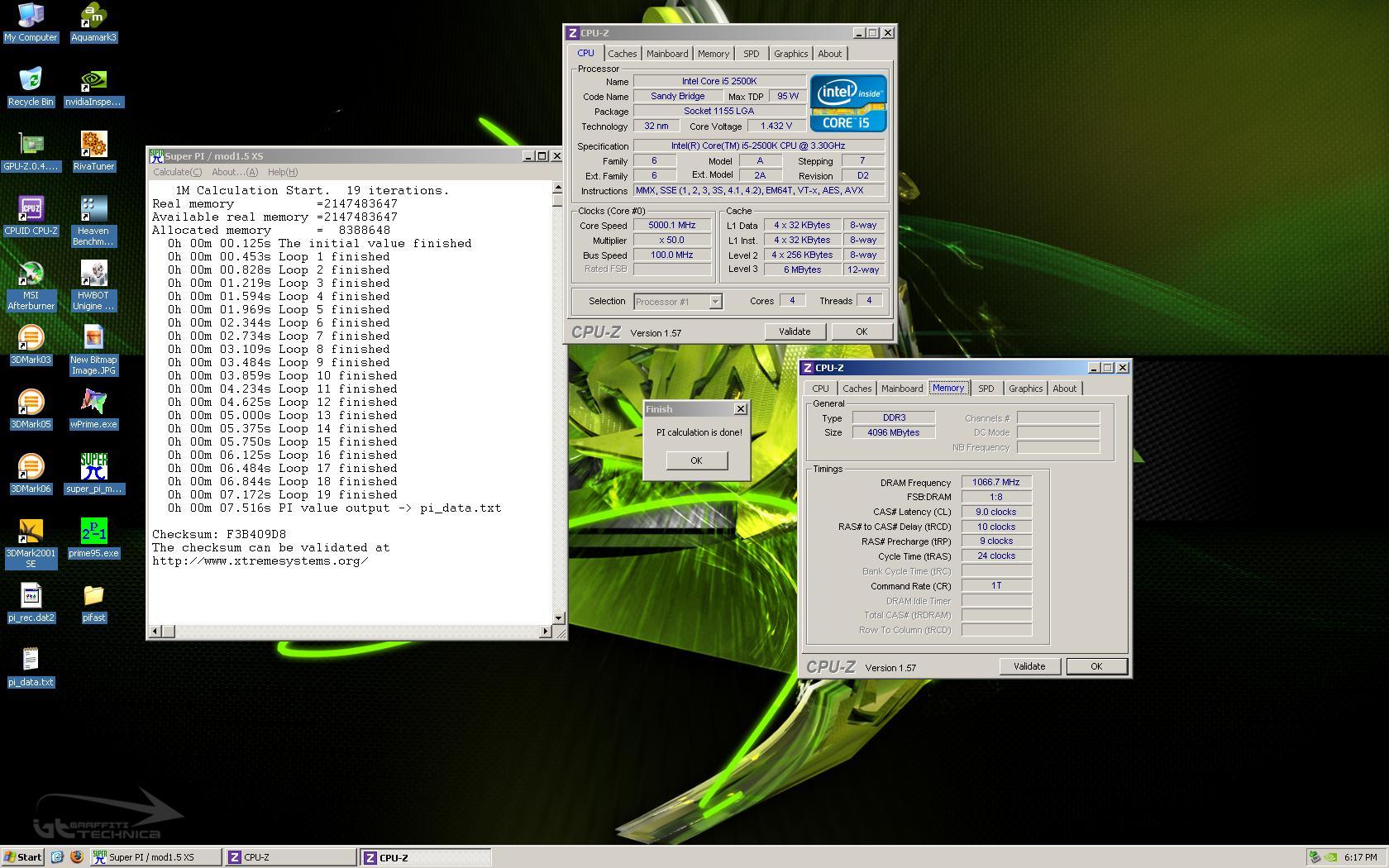Open SPD tab in memory CPU-Z window

pos(986,389)
